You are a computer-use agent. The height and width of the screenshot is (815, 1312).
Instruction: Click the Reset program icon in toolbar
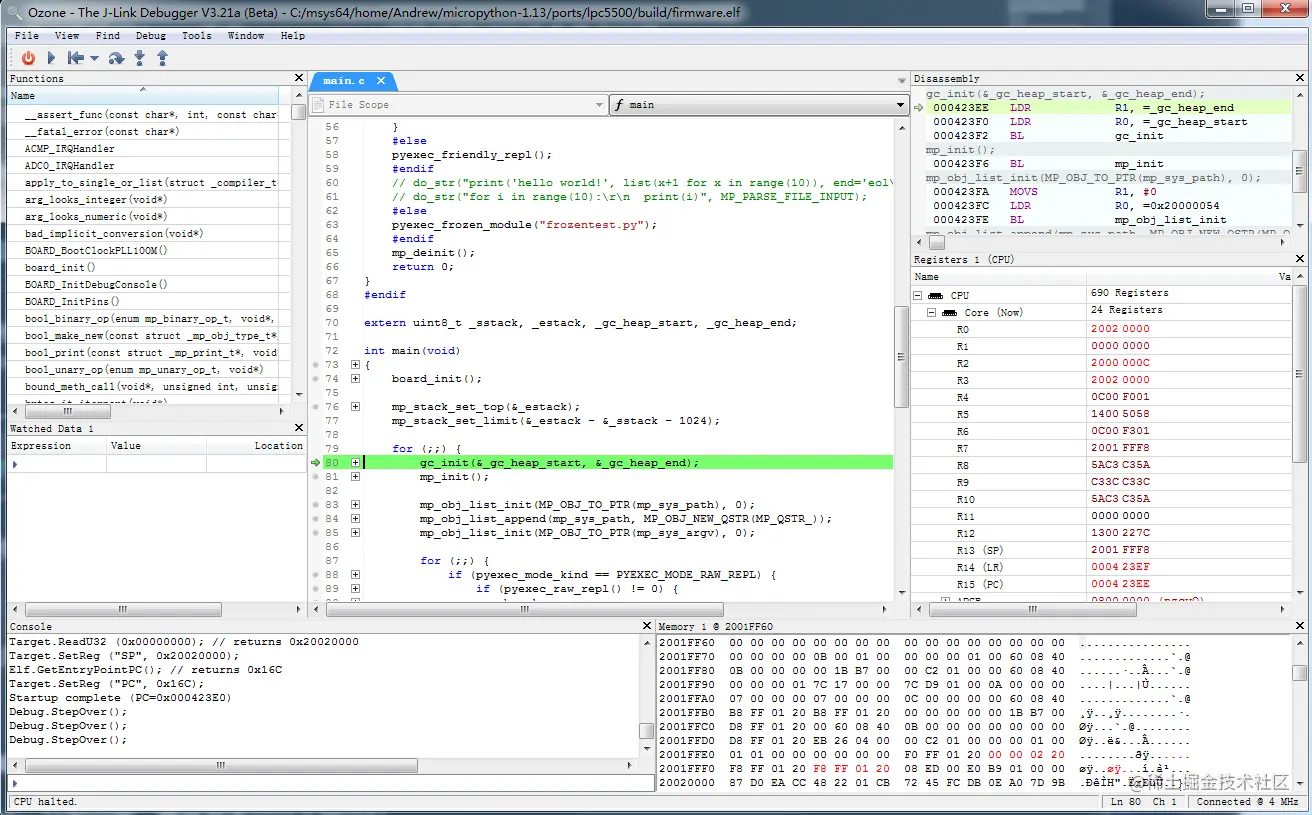pos(75,58)
